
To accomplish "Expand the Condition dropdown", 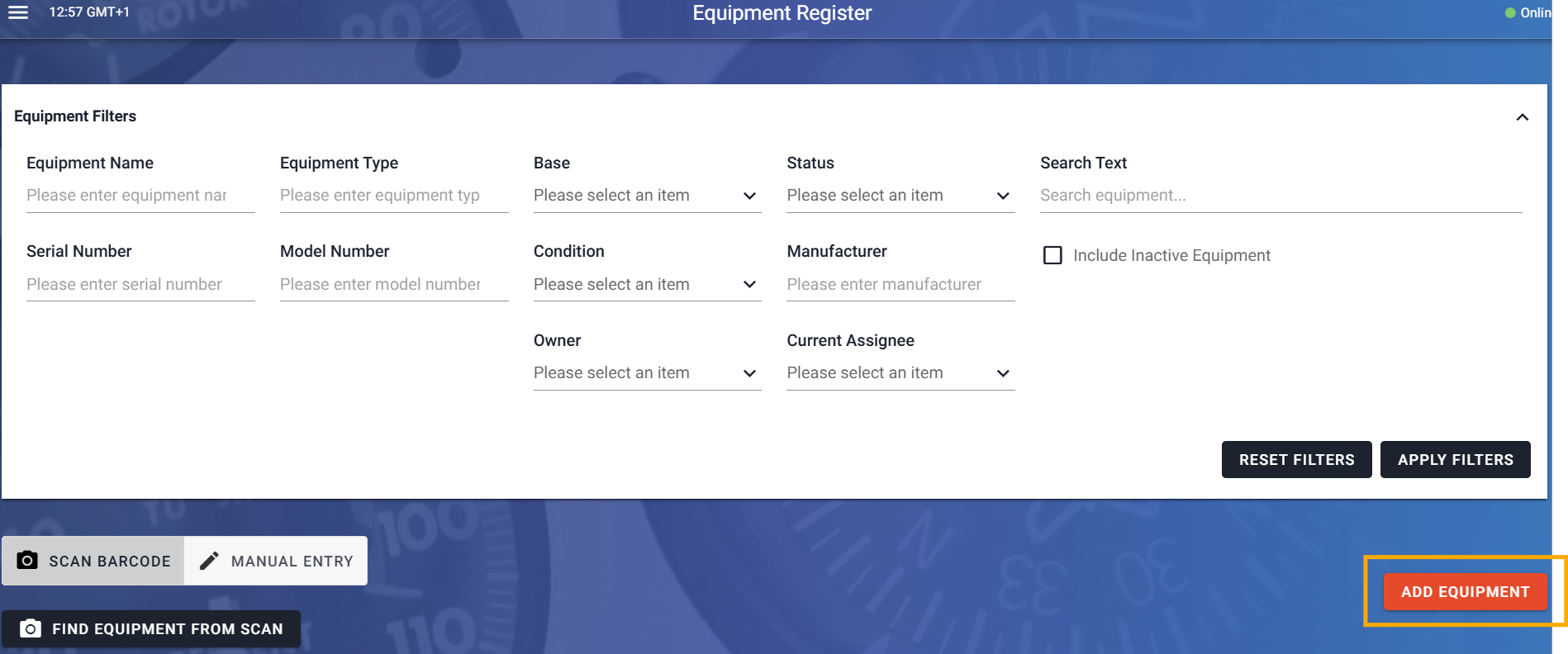I will [x=646, y=285].
